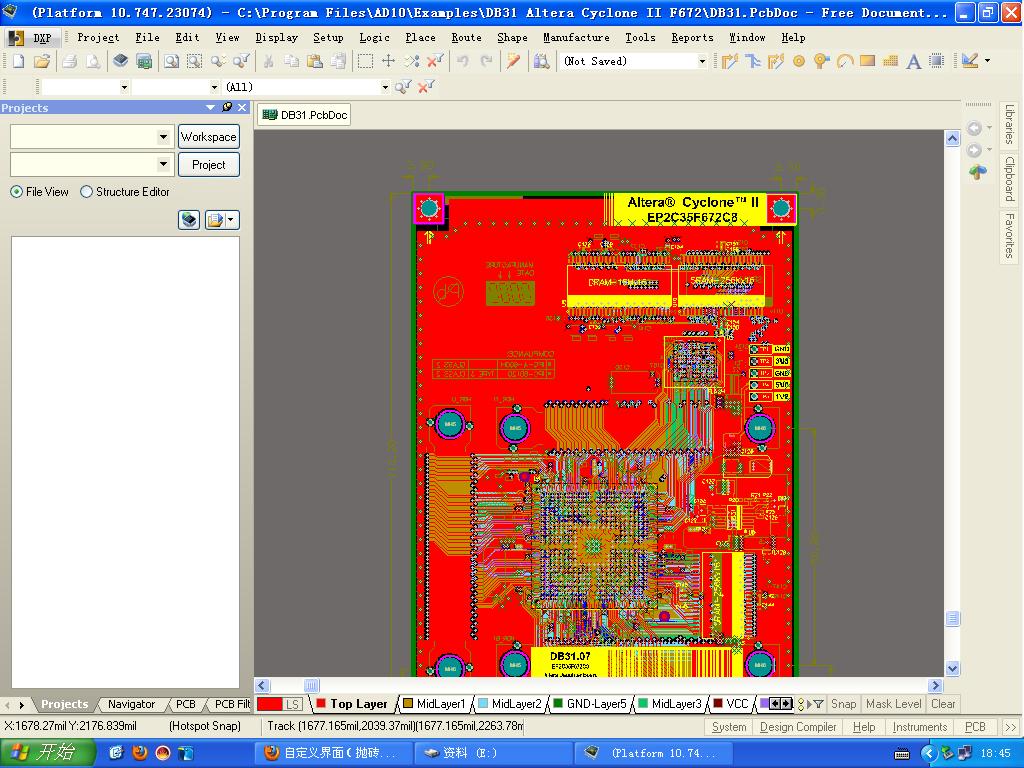1024x768 pixels.
Task: Select the Place String text tool
Action: pyautogui.click(x=913, y=62)
